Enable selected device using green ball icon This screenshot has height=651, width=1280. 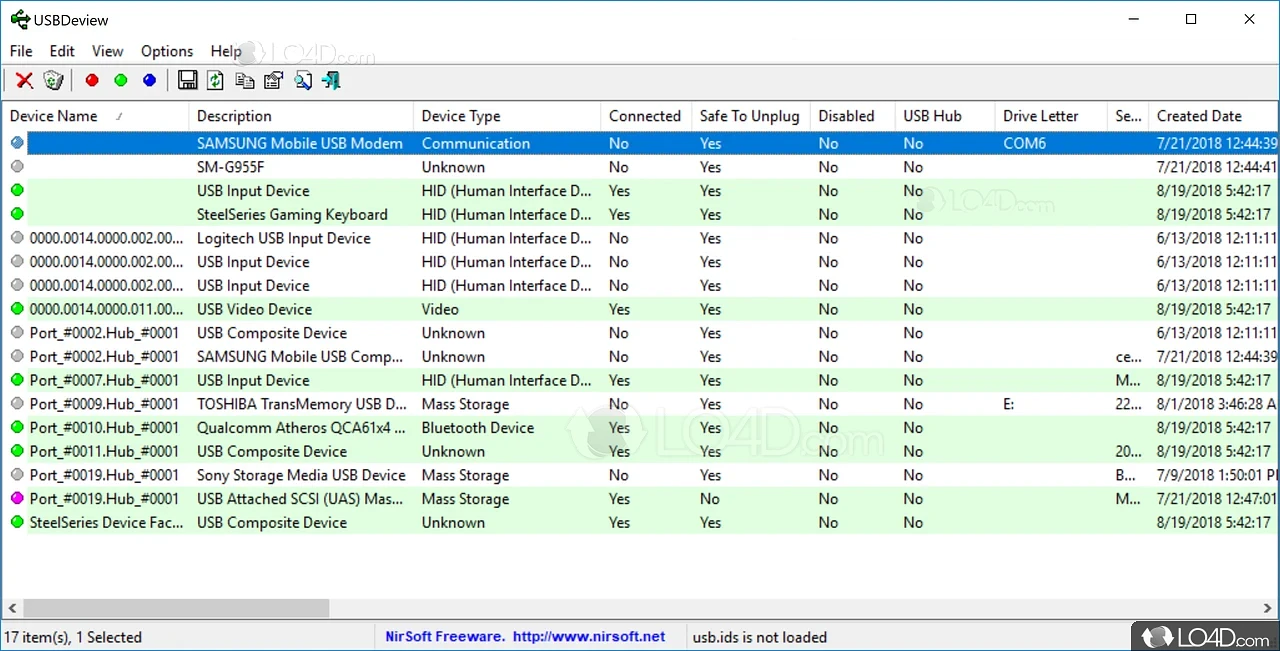tap(121, 80)
